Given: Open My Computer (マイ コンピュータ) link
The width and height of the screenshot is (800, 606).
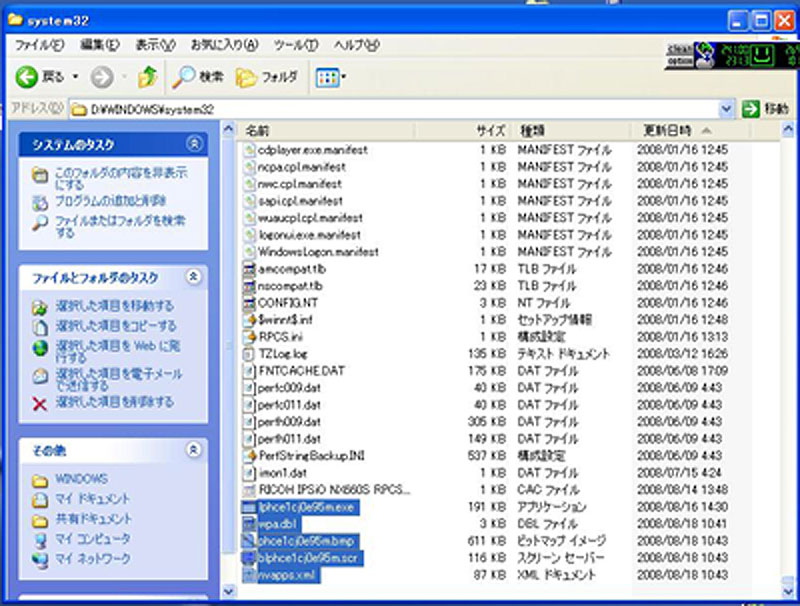Looking at the screenshot, I should coord(92,539).
